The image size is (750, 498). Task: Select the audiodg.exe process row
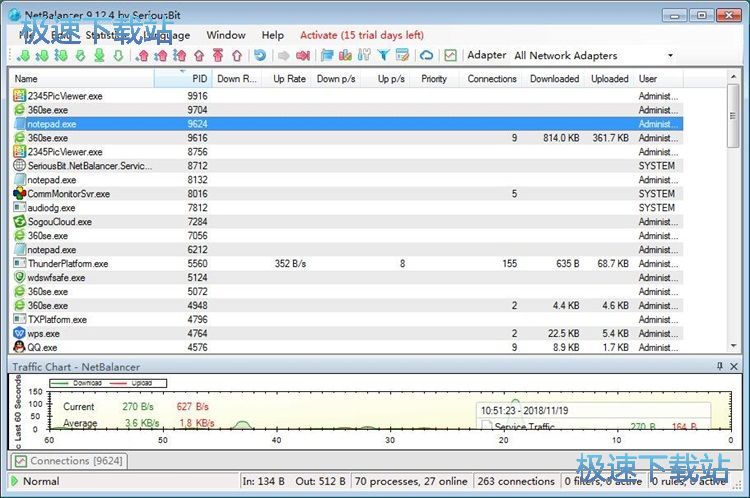pyautogui.click(x=347, y=208)
